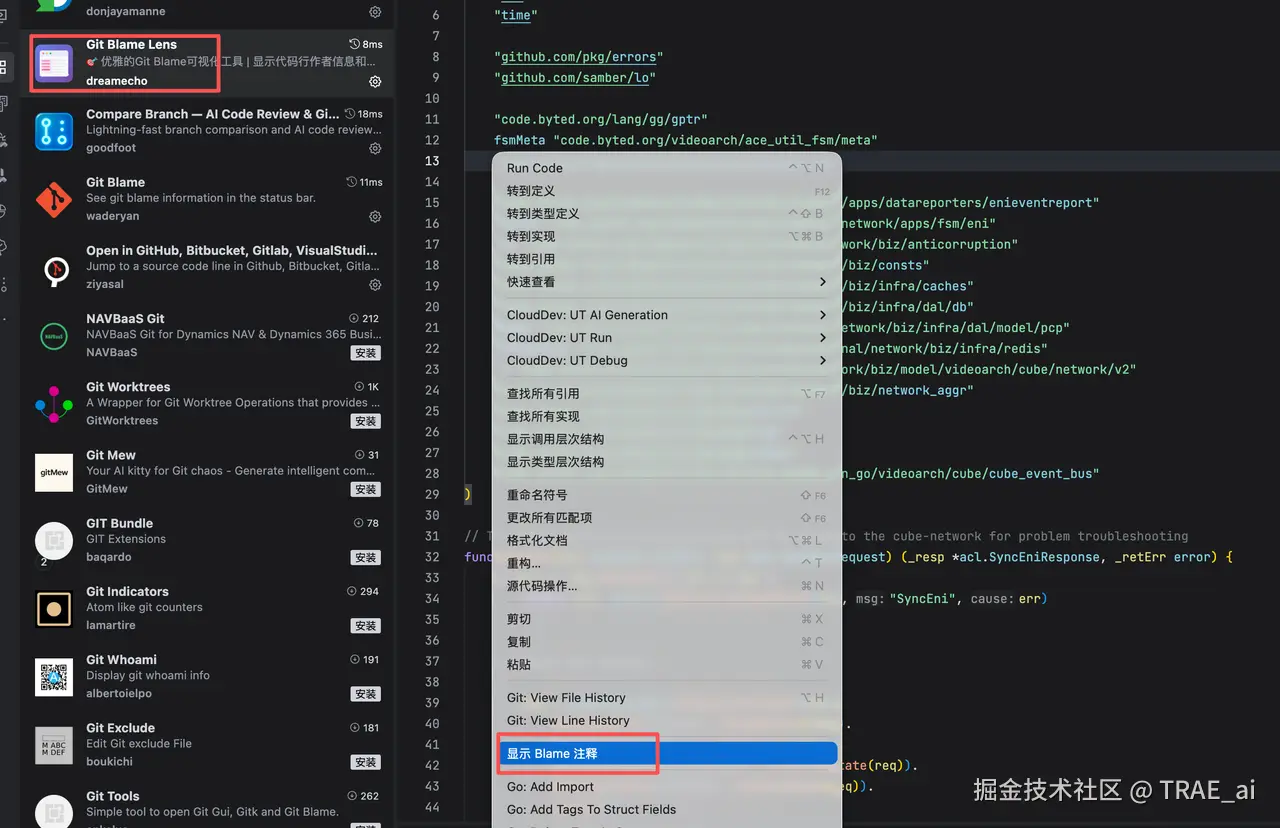Screen dimensions: 1280x828
Task: Select 转到类型定义 in the context menu
Action: coord(667,214)
